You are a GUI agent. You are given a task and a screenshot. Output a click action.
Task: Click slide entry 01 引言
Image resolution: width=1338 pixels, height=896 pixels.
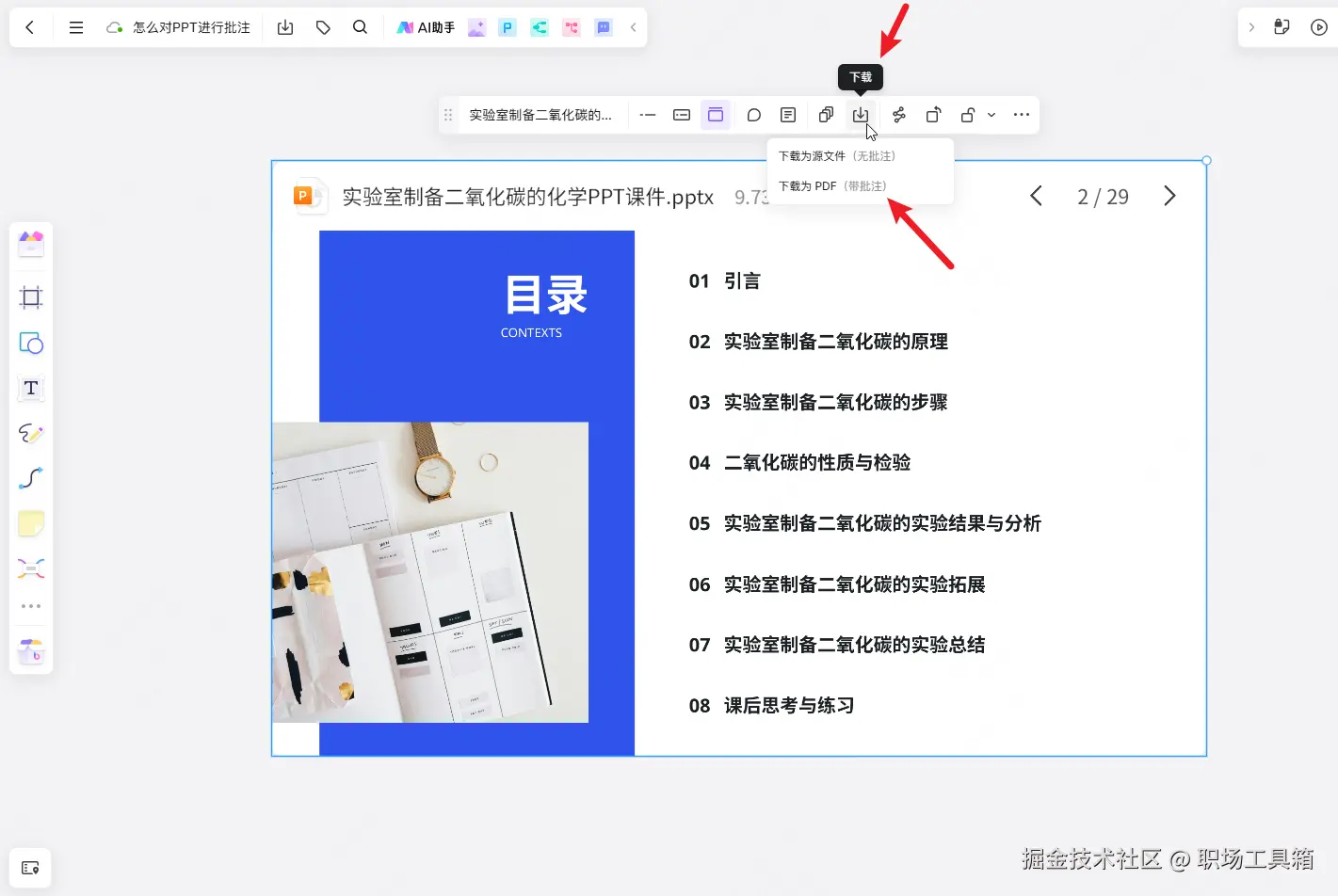click(x=724, y=281)
